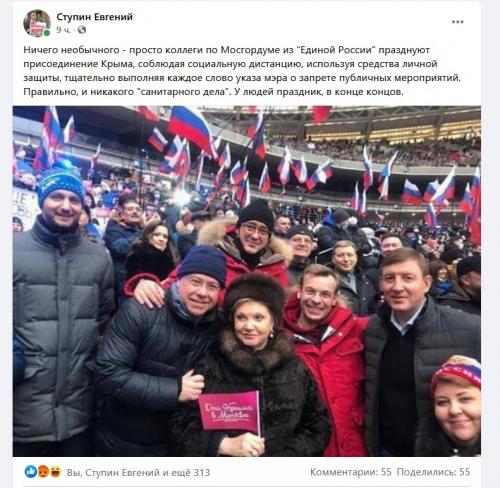Click the woman in striped hat at photo corner
500x488 pixels.
pos(455,405)
